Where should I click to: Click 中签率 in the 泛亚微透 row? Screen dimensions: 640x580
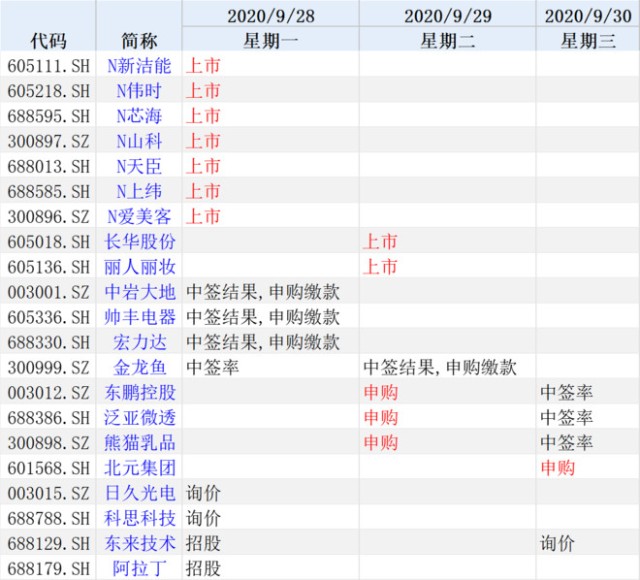(566, 417)
